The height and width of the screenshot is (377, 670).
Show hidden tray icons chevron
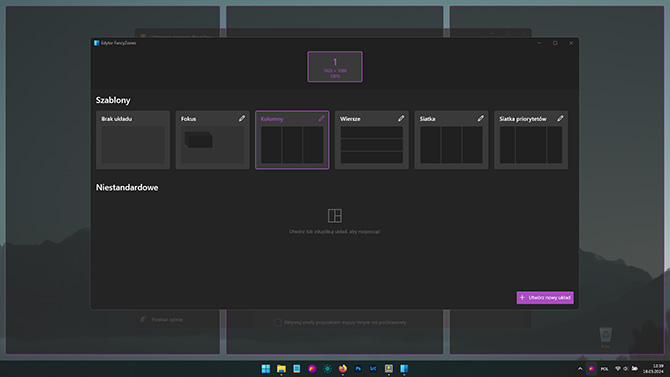(580, 368)
